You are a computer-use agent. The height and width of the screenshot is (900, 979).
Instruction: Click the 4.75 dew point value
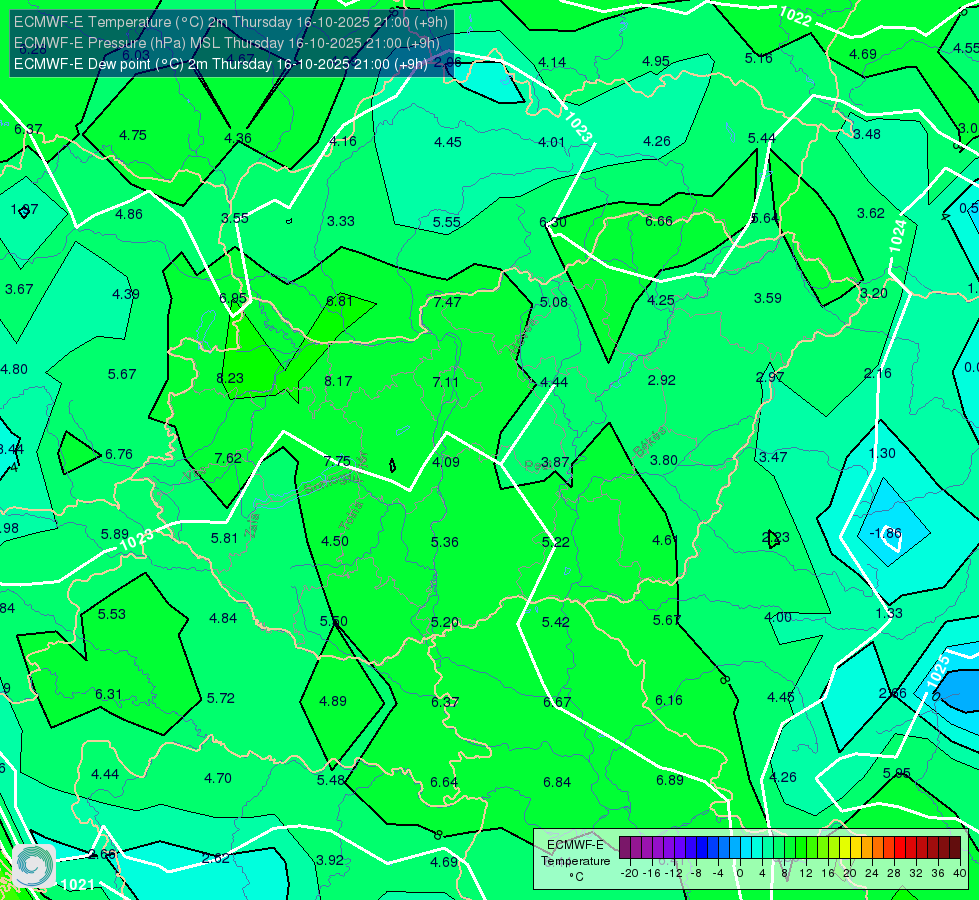[x=133, y=136]
